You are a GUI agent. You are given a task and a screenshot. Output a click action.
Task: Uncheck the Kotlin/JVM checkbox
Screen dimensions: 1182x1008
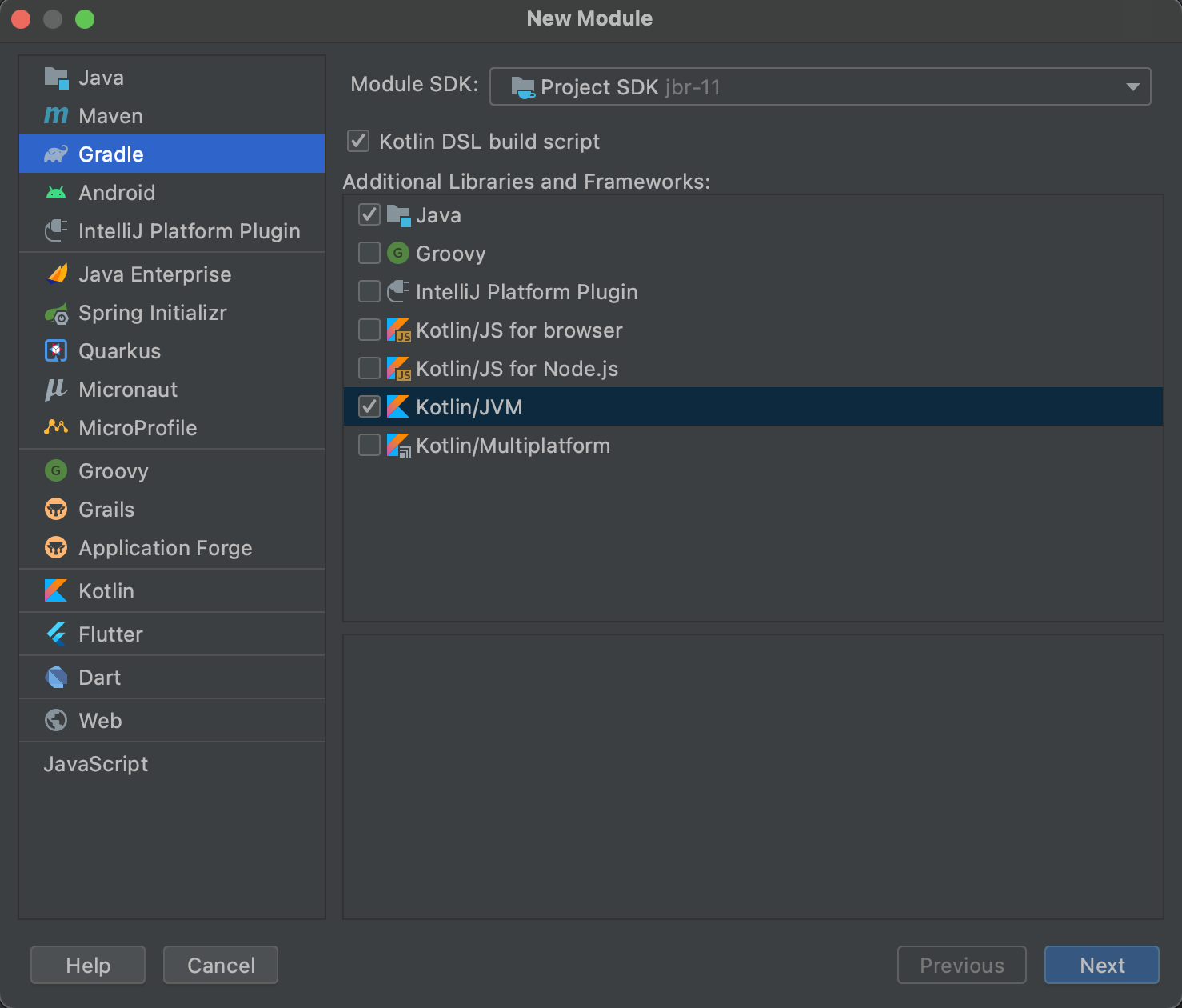369,407
